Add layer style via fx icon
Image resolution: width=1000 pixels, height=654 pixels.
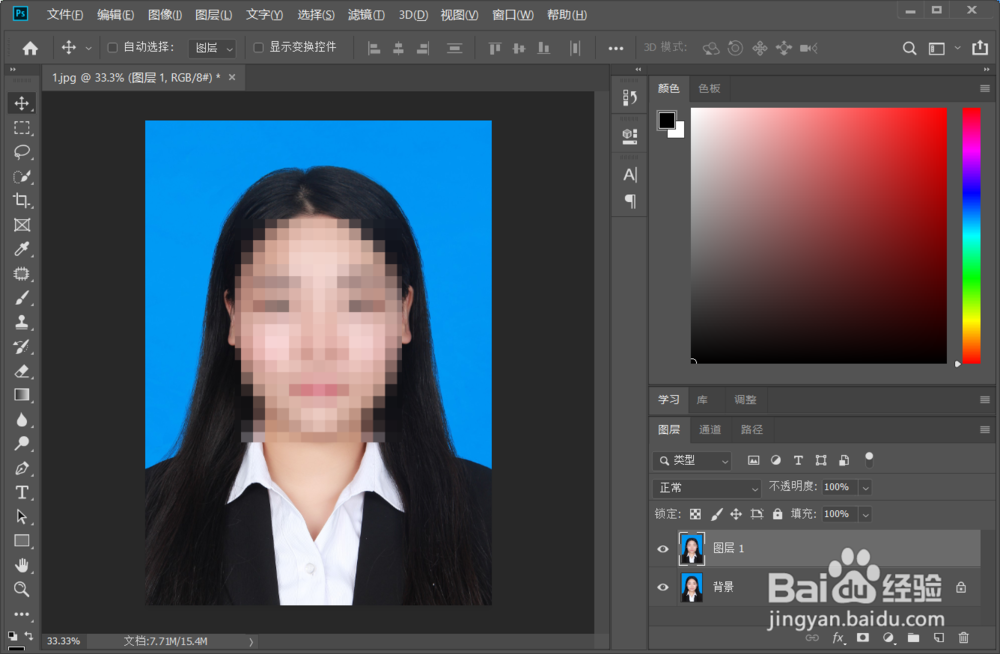tap(839, 637)
